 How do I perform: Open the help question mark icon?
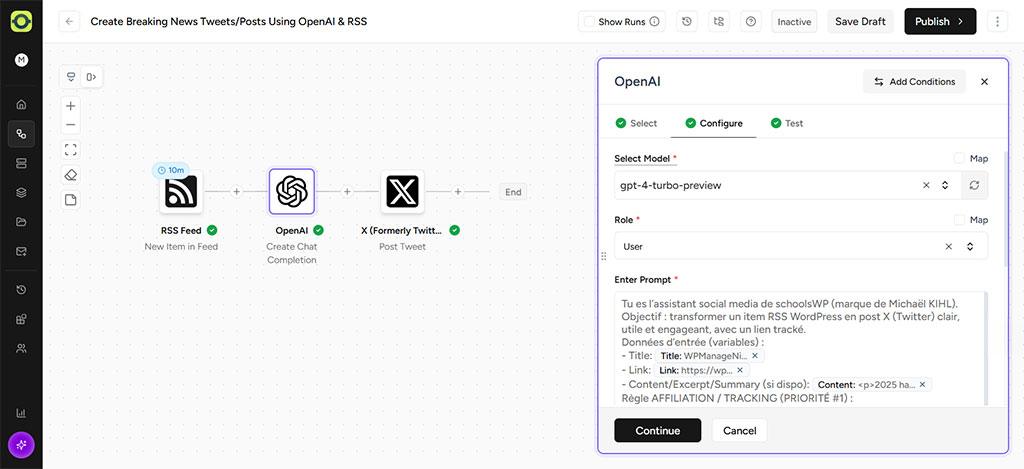click(x=751, y=22)
